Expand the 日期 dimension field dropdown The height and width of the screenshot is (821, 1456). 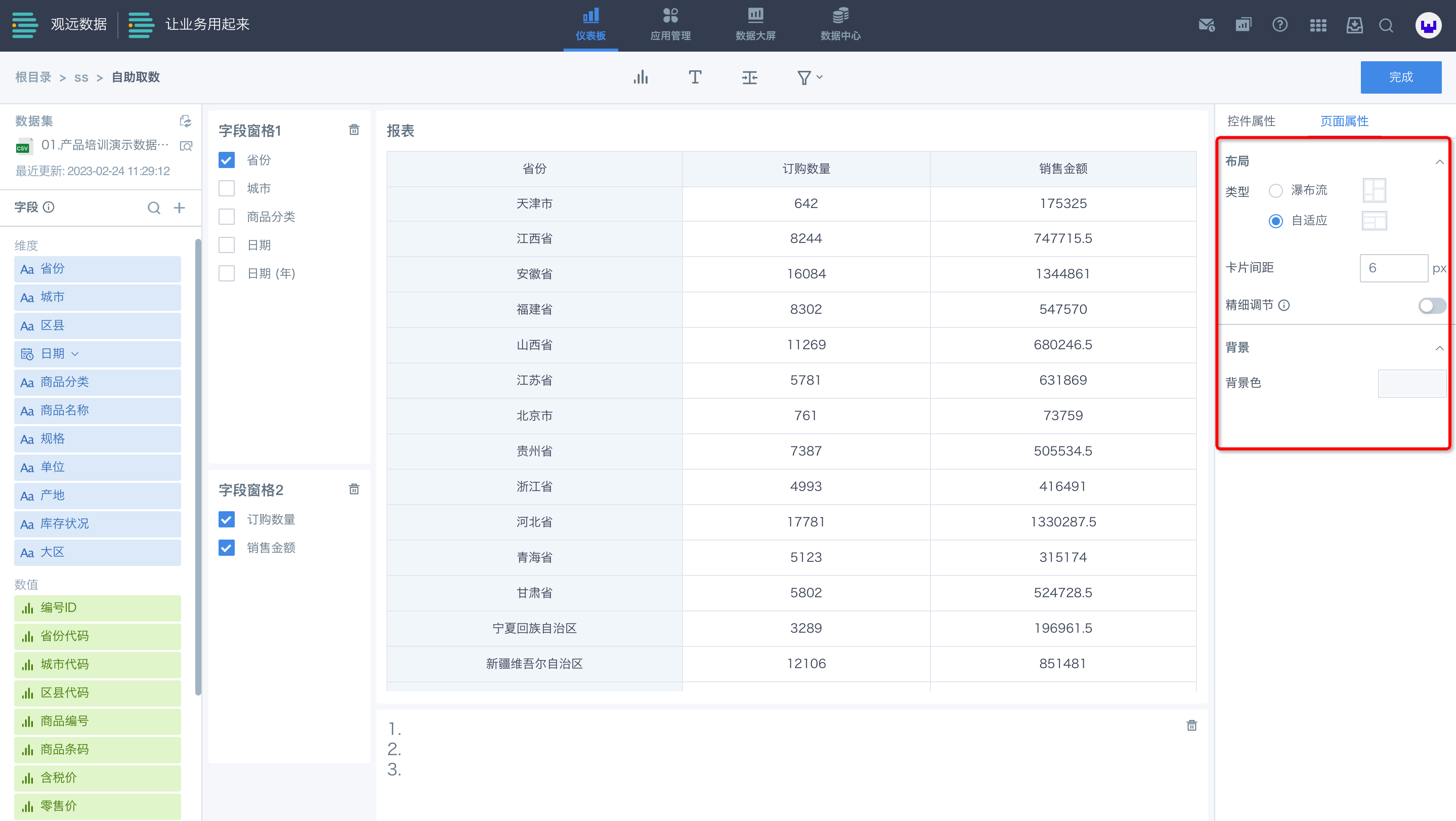point(76,354)
